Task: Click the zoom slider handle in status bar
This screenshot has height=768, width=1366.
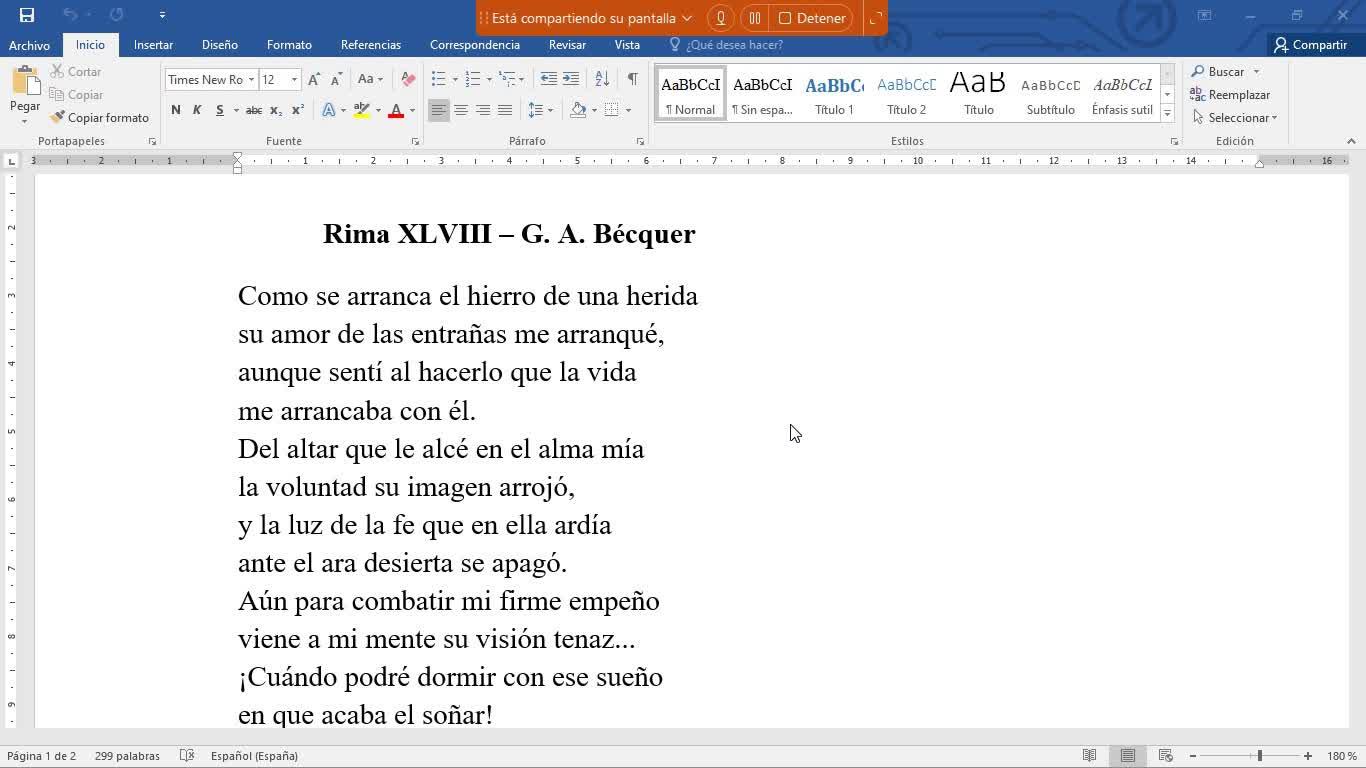Action: coord(1259,756)
